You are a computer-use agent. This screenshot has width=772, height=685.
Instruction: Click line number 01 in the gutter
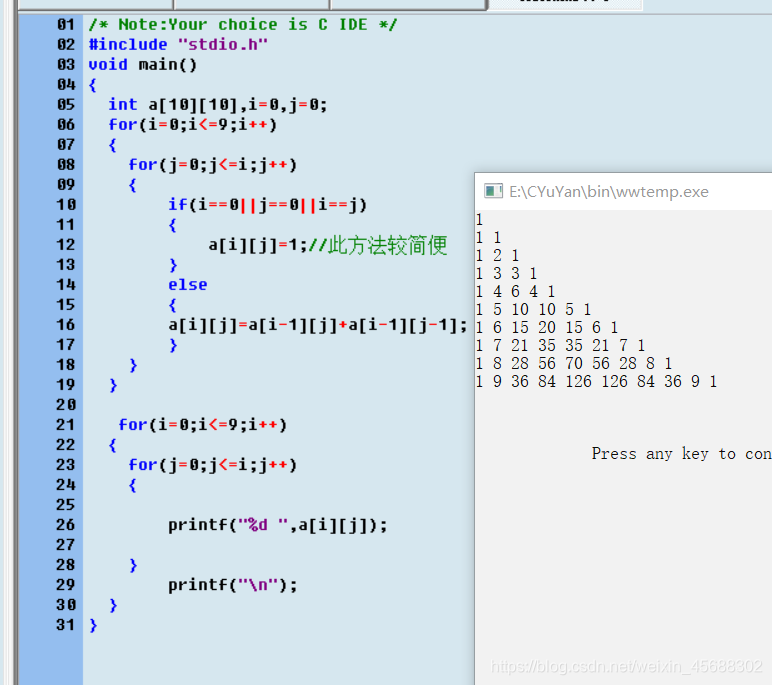tap(66, 25)
